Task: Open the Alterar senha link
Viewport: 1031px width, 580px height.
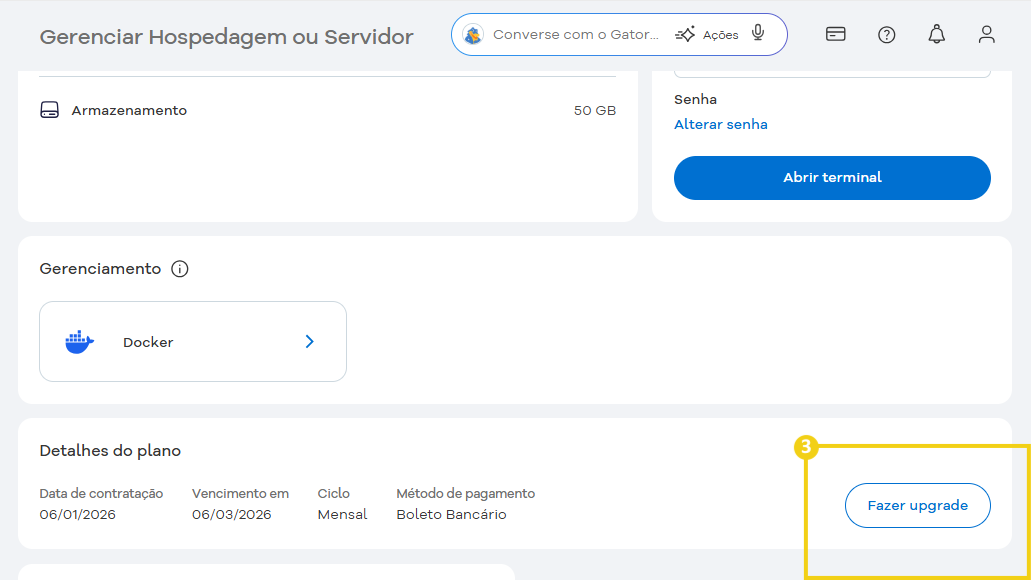Action: (x=721, y=124)
